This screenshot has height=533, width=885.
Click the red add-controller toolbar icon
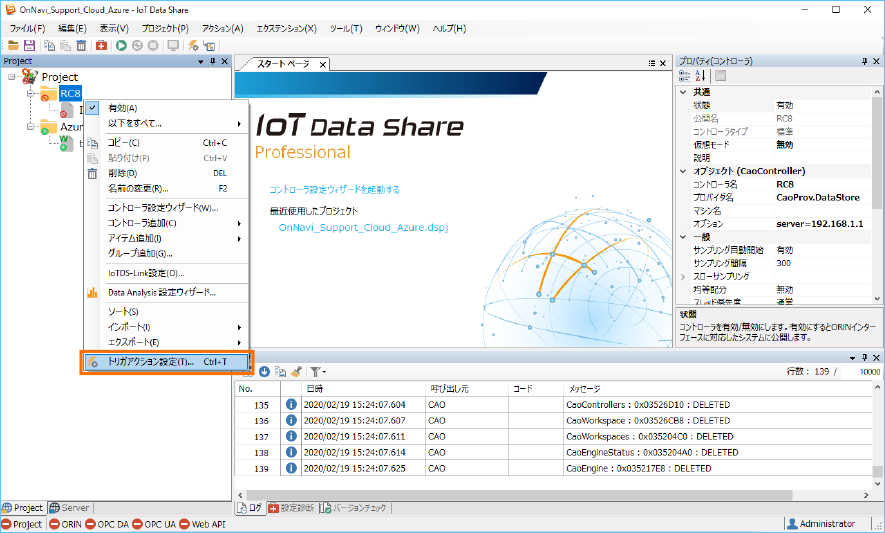click(102, 45)
